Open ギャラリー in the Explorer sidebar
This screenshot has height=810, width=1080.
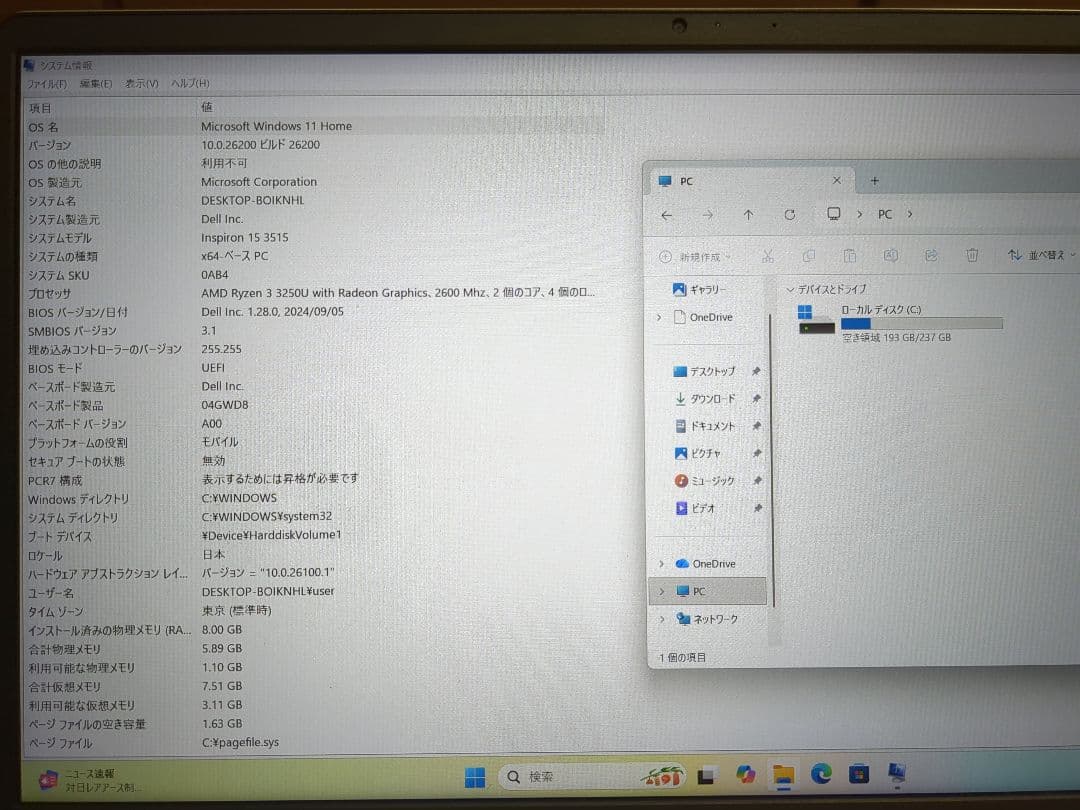pyautogui.click(x=699, y=290)
